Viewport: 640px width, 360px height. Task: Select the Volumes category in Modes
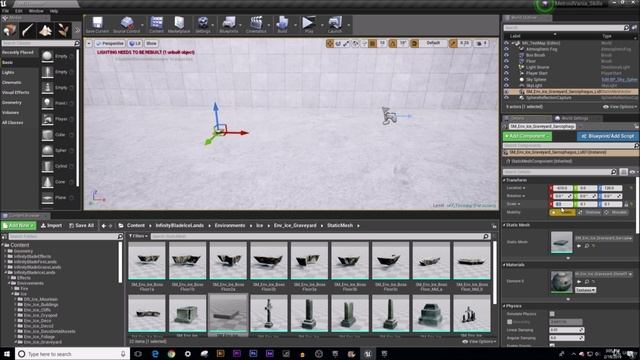10,113
